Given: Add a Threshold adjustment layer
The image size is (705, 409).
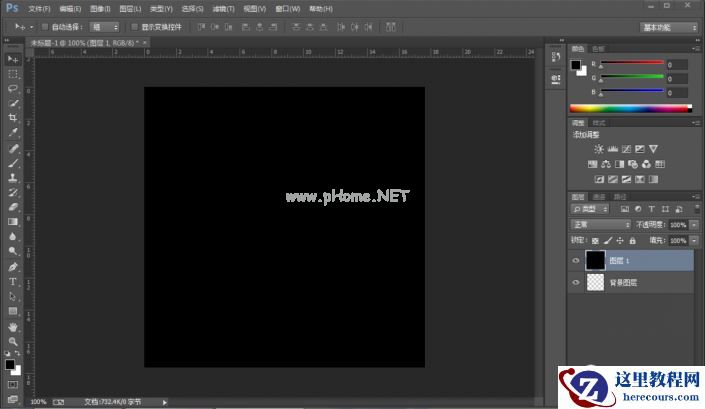Looking at the screenshot, I should 626,179.
